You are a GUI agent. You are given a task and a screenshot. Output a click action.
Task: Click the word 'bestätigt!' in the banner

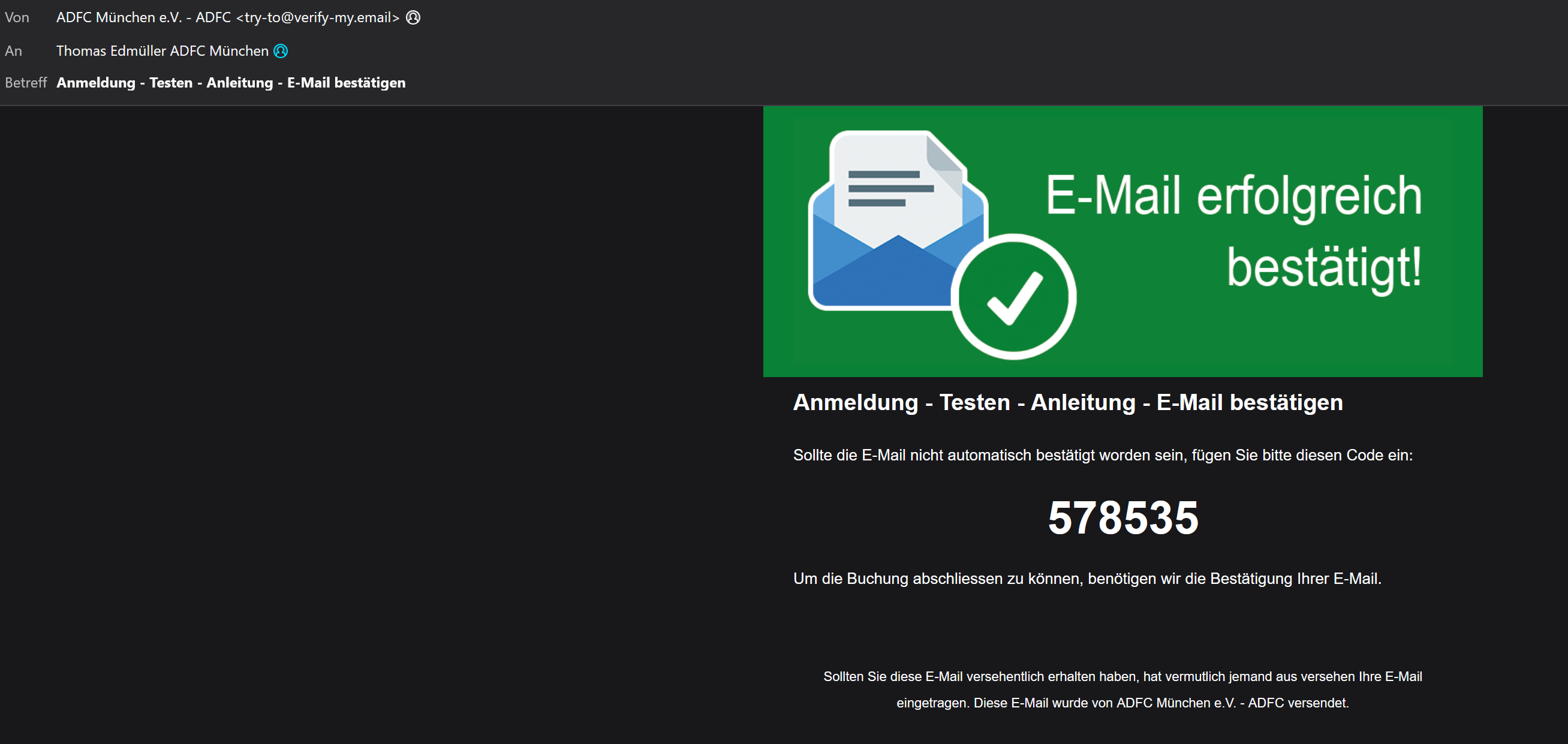(1325, 268)
